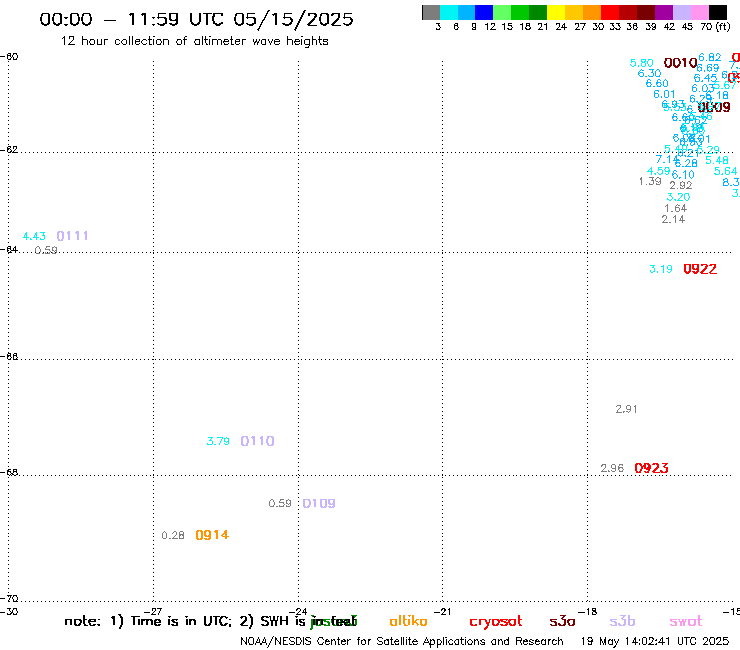Click the gray wave height value '2.14'
The width and height of the screenshot is (740, 650).
pos(673,219)
